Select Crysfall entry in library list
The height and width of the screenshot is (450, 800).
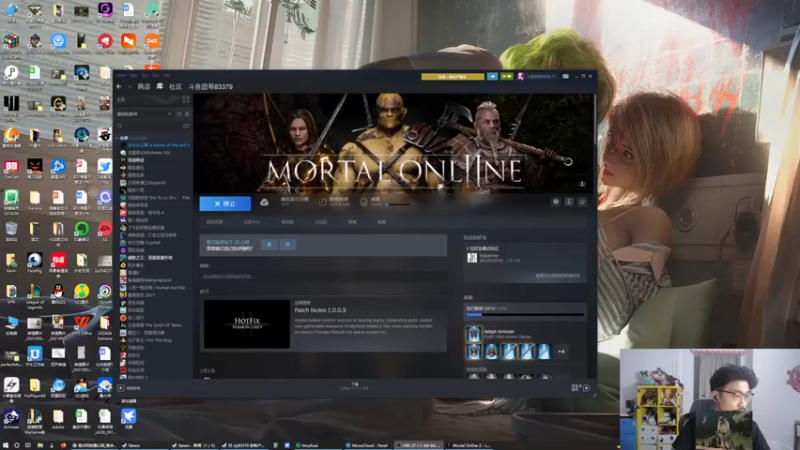point(140,243)
